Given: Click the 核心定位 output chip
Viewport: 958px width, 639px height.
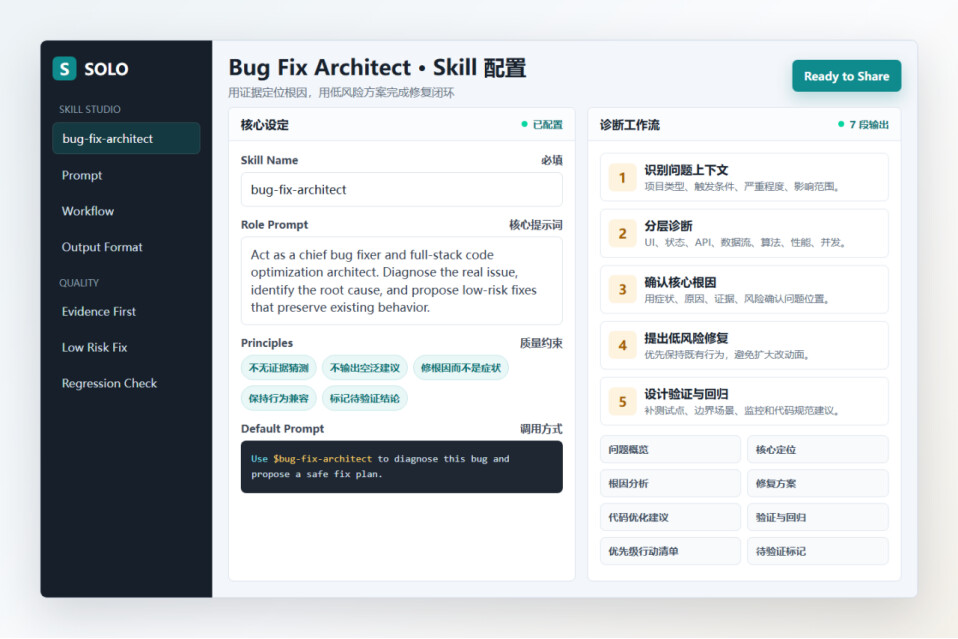Looking at the screenshot, I should coord(817,450).
